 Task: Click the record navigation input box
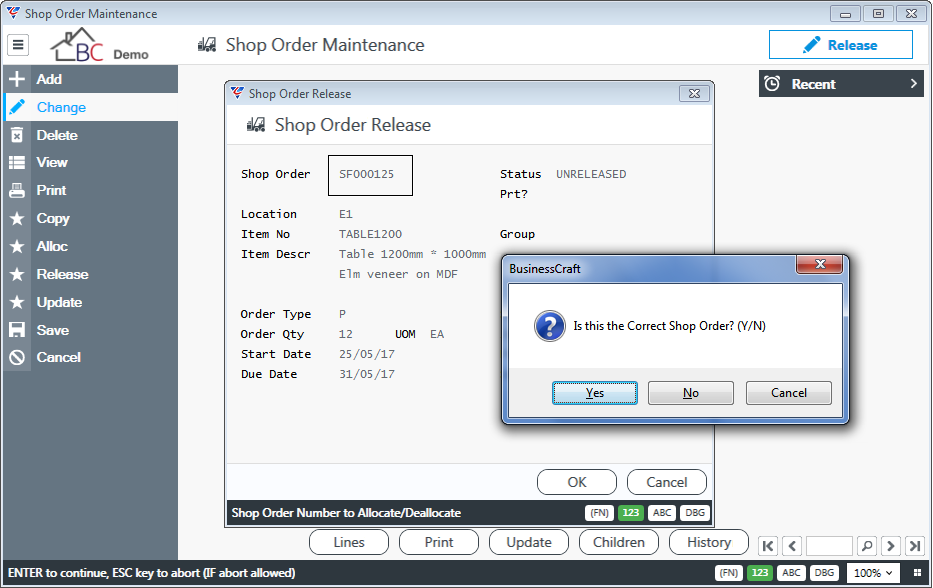click(829, 545)
